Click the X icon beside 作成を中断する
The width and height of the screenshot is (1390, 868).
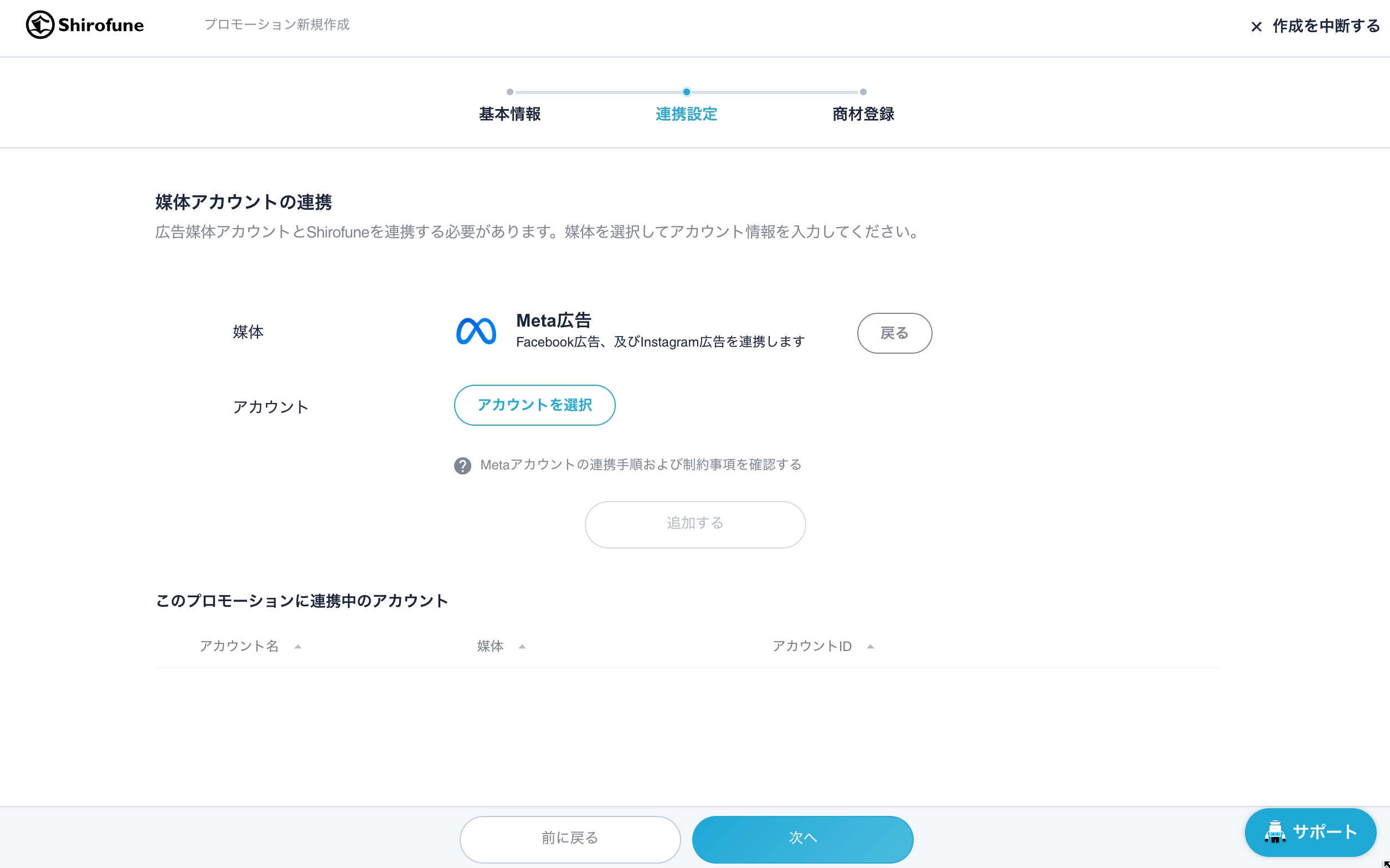(1256, 27)
